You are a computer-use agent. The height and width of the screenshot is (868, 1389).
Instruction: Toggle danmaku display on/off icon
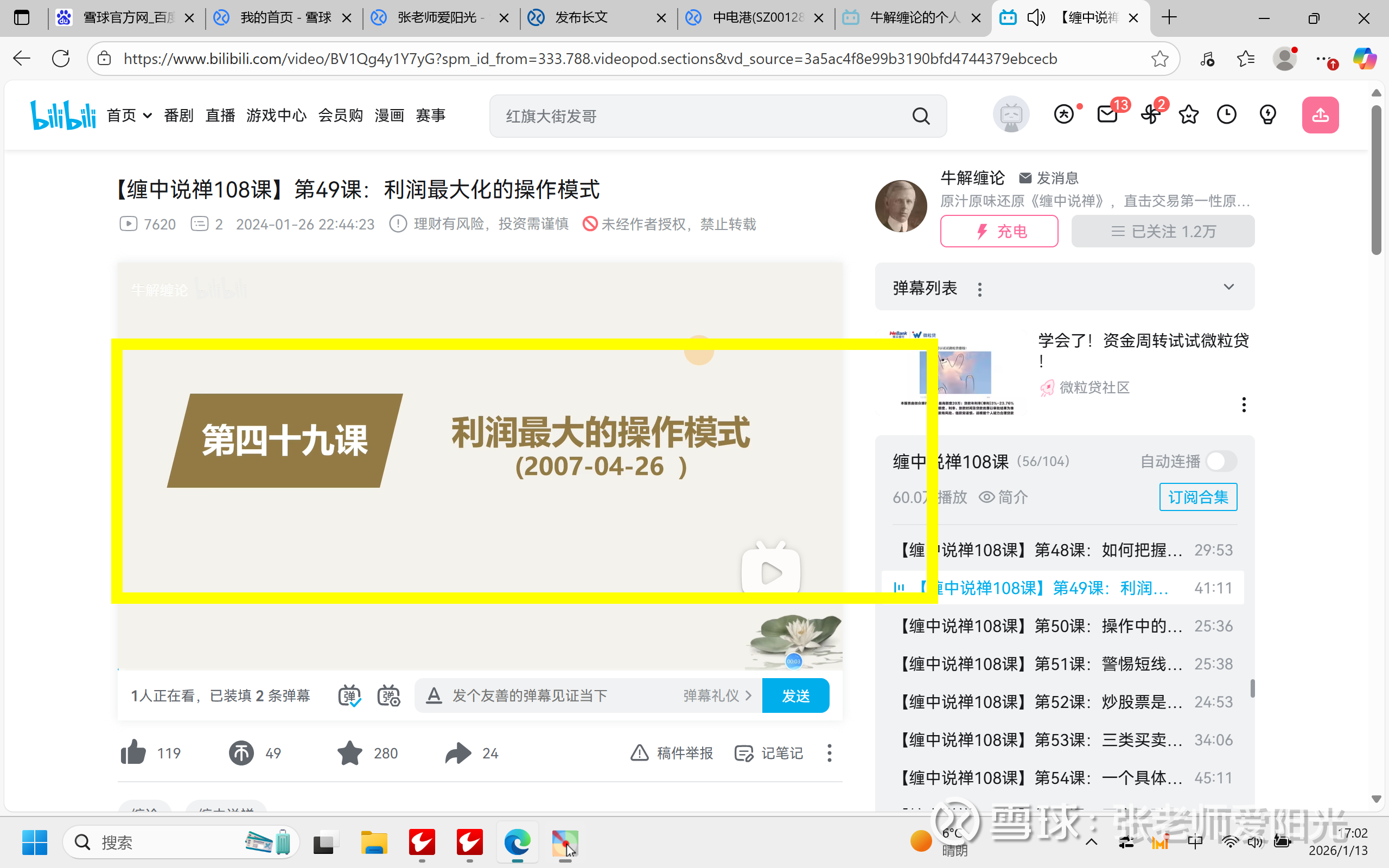[349, 696]
